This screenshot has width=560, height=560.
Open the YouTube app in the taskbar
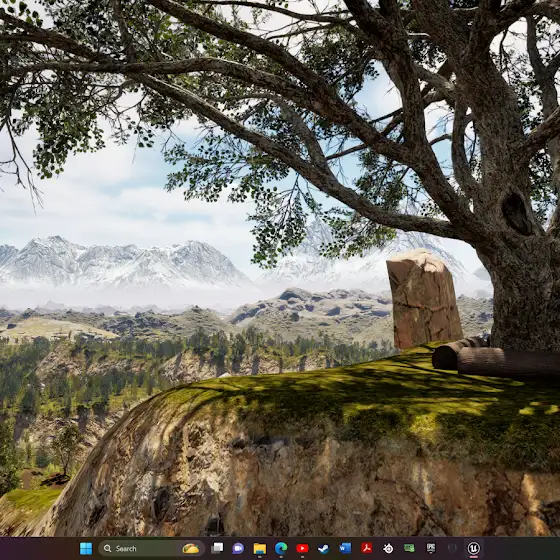pos(302,548)
